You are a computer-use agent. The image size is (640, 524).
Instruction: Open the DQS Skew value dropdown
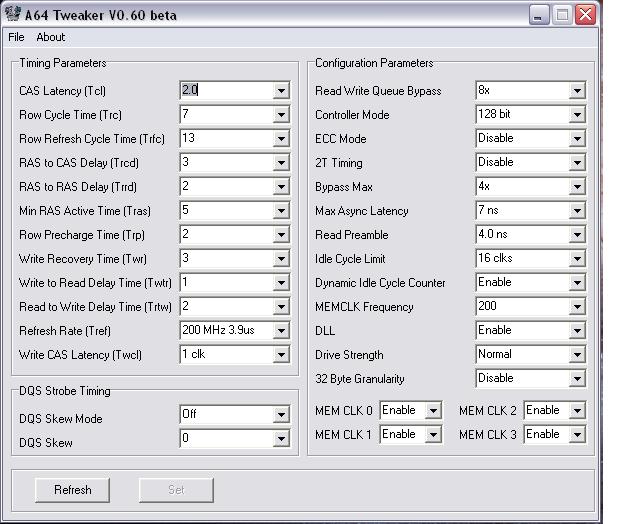[x=281, y=439]
